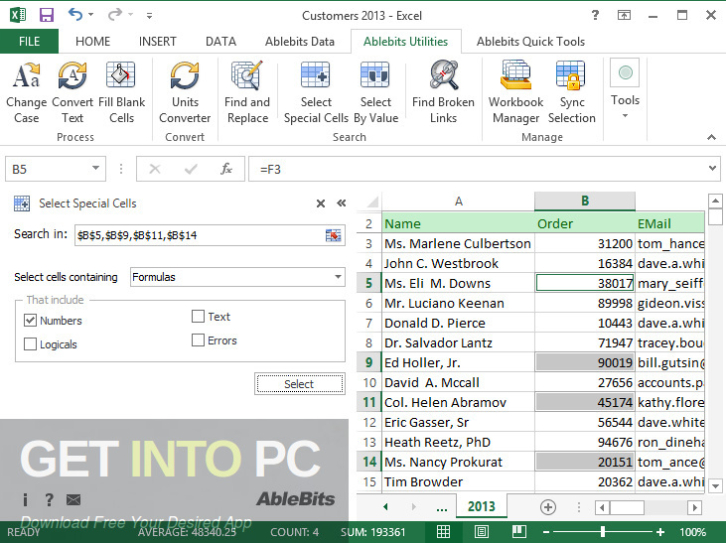Activate Sync Selection tool
726x543 pixels.
(x=572, y=93)
